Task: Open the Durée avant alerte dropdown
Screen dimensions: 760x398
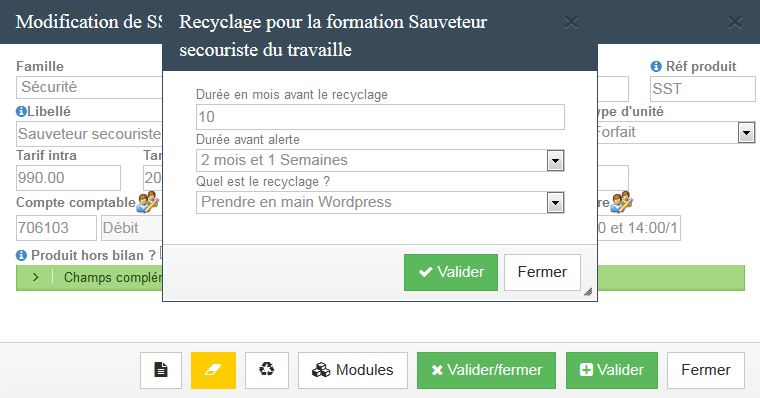Action: 380,160
